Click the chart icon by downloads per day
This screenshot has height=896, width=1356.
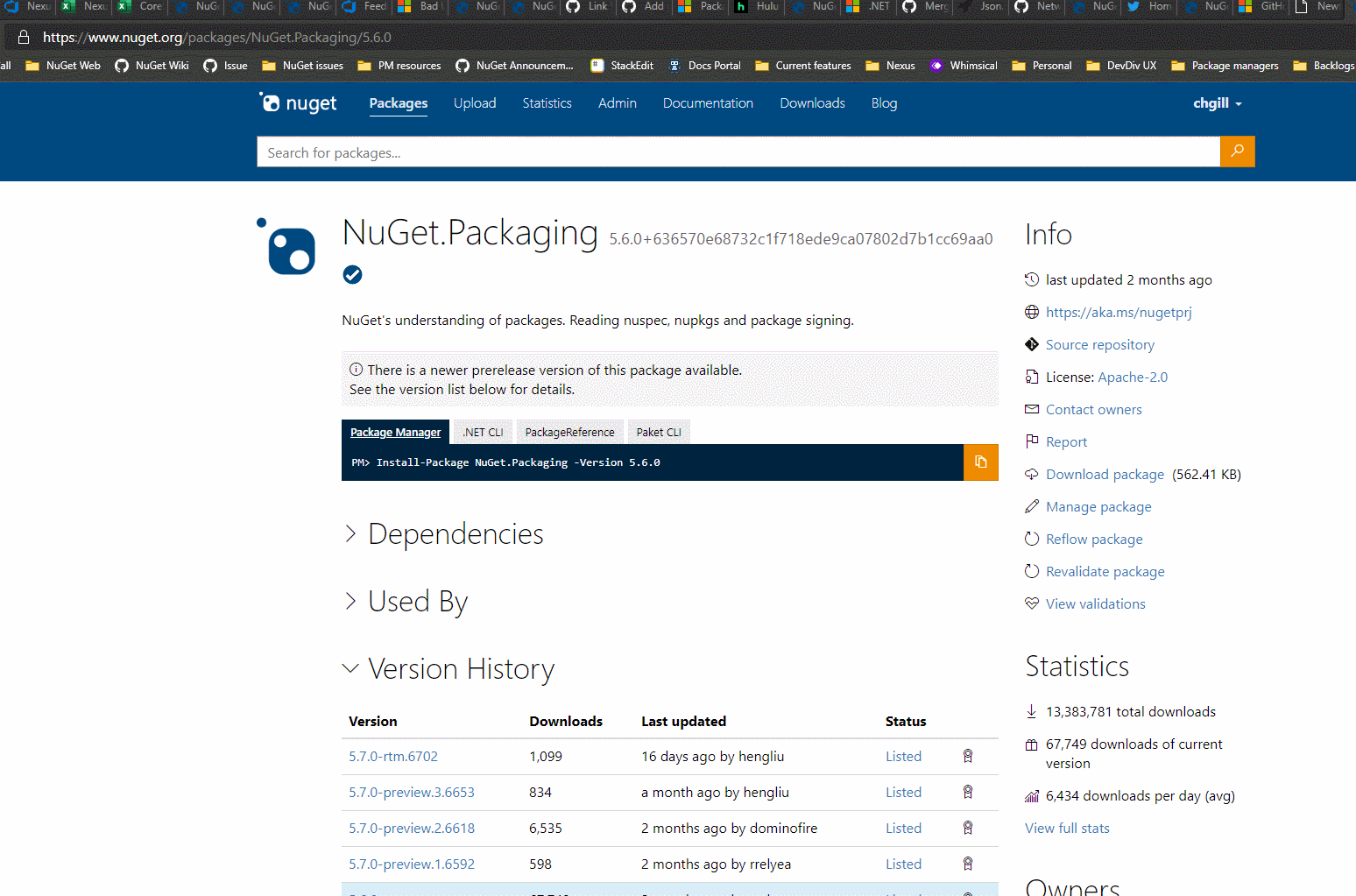[x=1032, y=796]
